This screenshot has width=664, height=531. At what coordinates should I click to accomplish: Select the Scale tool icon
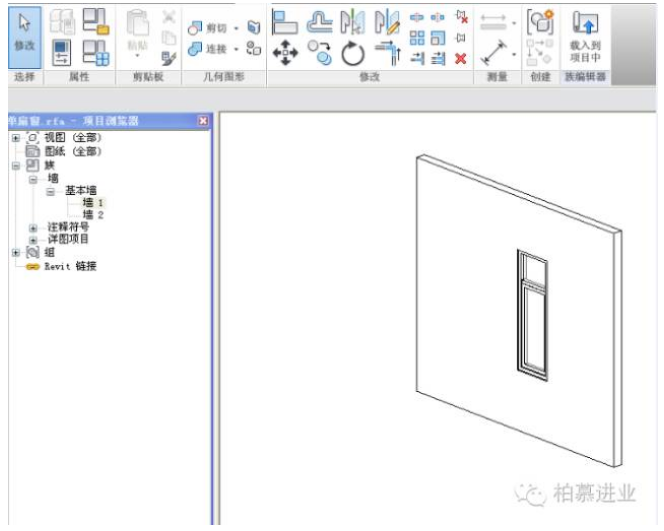click(x=438, y=38)
